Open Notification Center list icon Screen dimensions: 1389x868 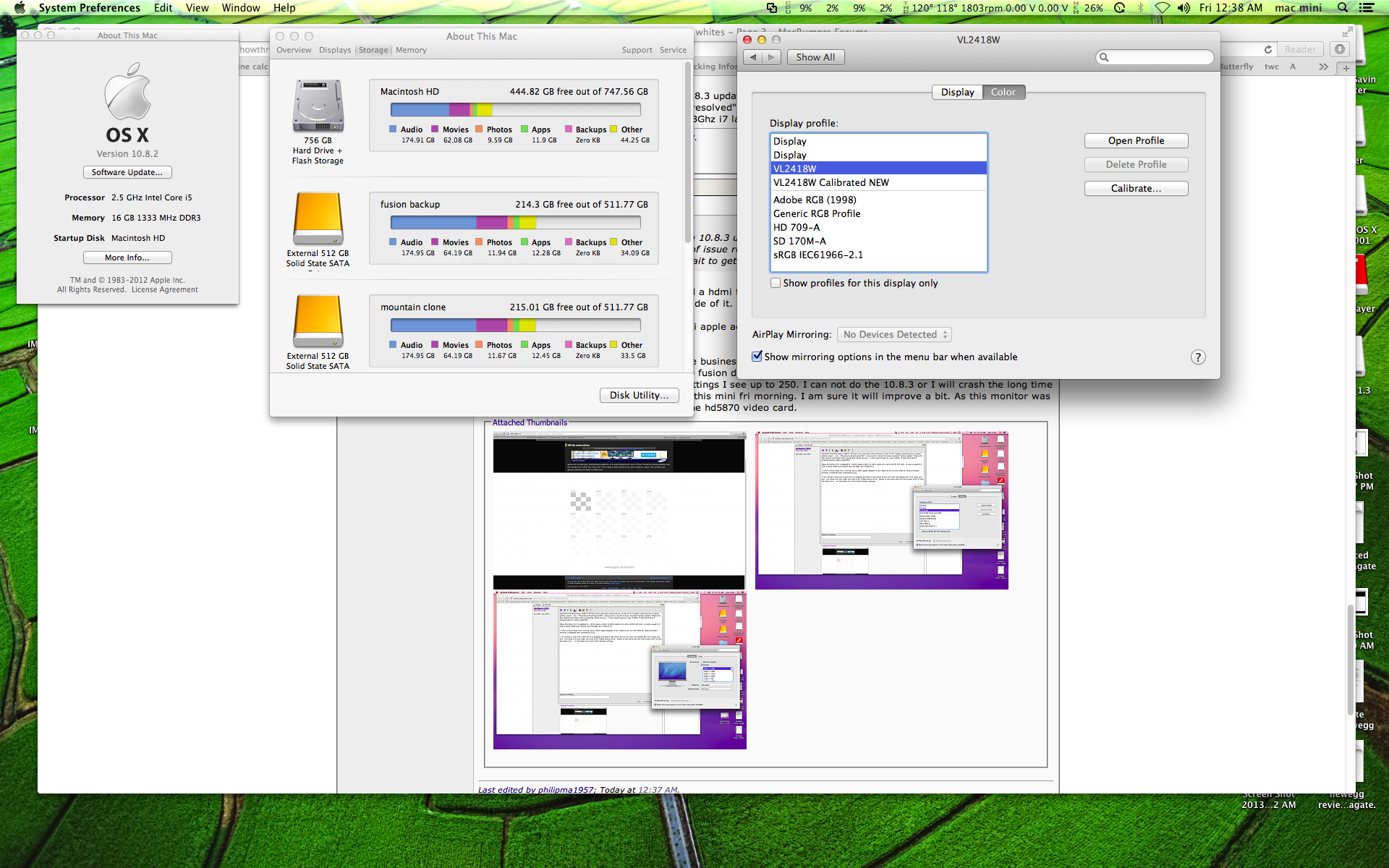point(1366,8)
